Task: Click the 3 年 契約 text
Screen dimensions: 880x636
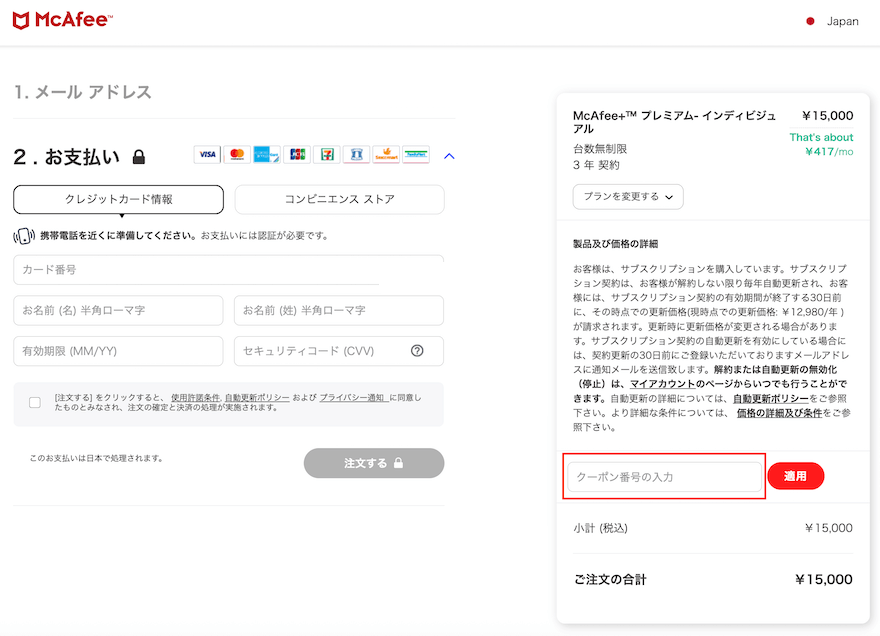Action: (x=596, y=165)
